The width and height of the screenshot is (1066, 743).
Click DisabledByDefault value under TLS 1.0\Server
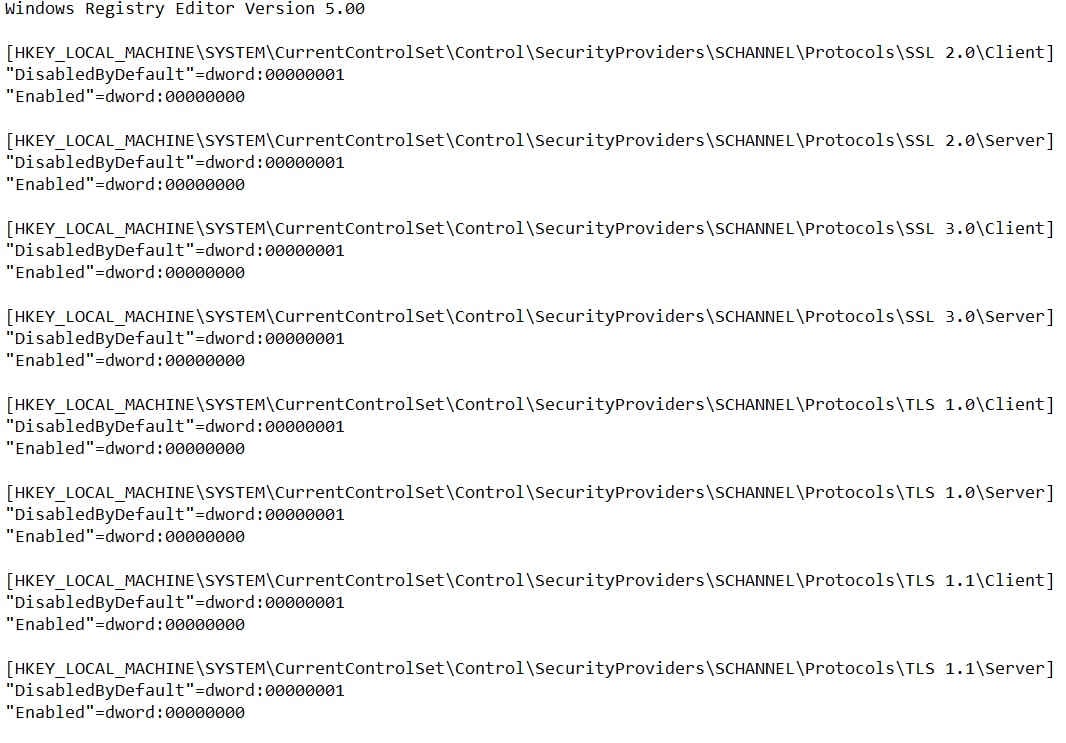pyautogui.click(x=175, y=515)
